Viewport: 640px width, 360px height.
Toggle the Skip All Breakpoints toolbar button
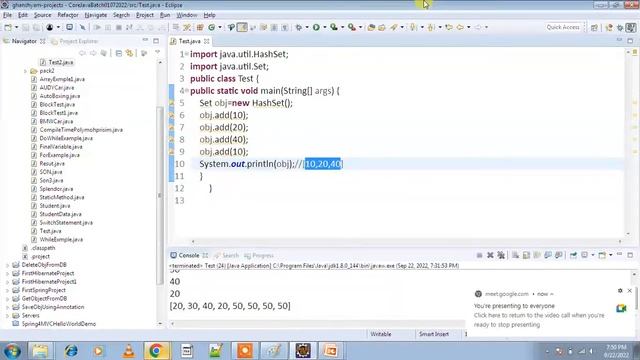coord(83,27)
